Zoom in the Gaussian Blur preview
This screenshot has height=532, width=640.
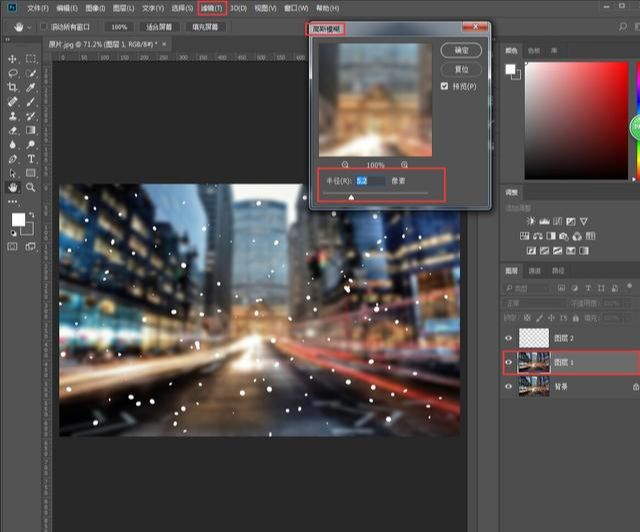point(404,165)
